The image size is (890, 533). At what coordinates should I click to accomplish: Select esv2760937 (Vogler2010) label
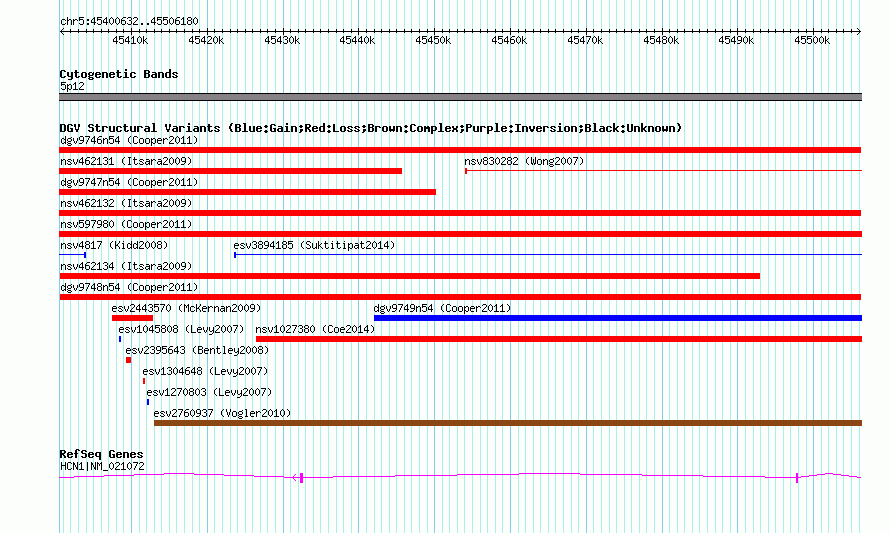[222, 413]
